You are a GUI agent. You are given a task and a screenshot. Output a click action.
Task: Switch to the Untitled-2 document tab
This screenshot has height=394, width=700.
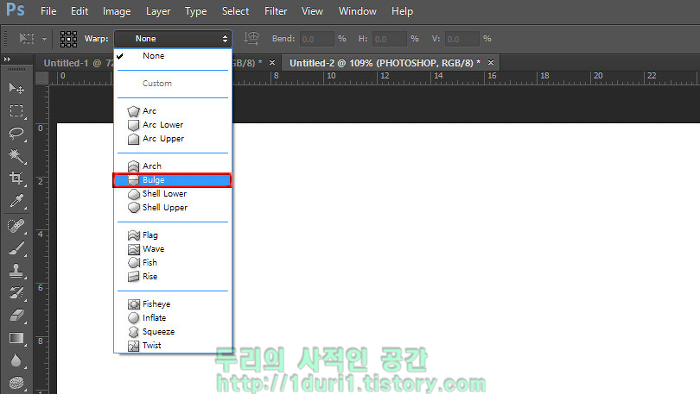point(385,63)
